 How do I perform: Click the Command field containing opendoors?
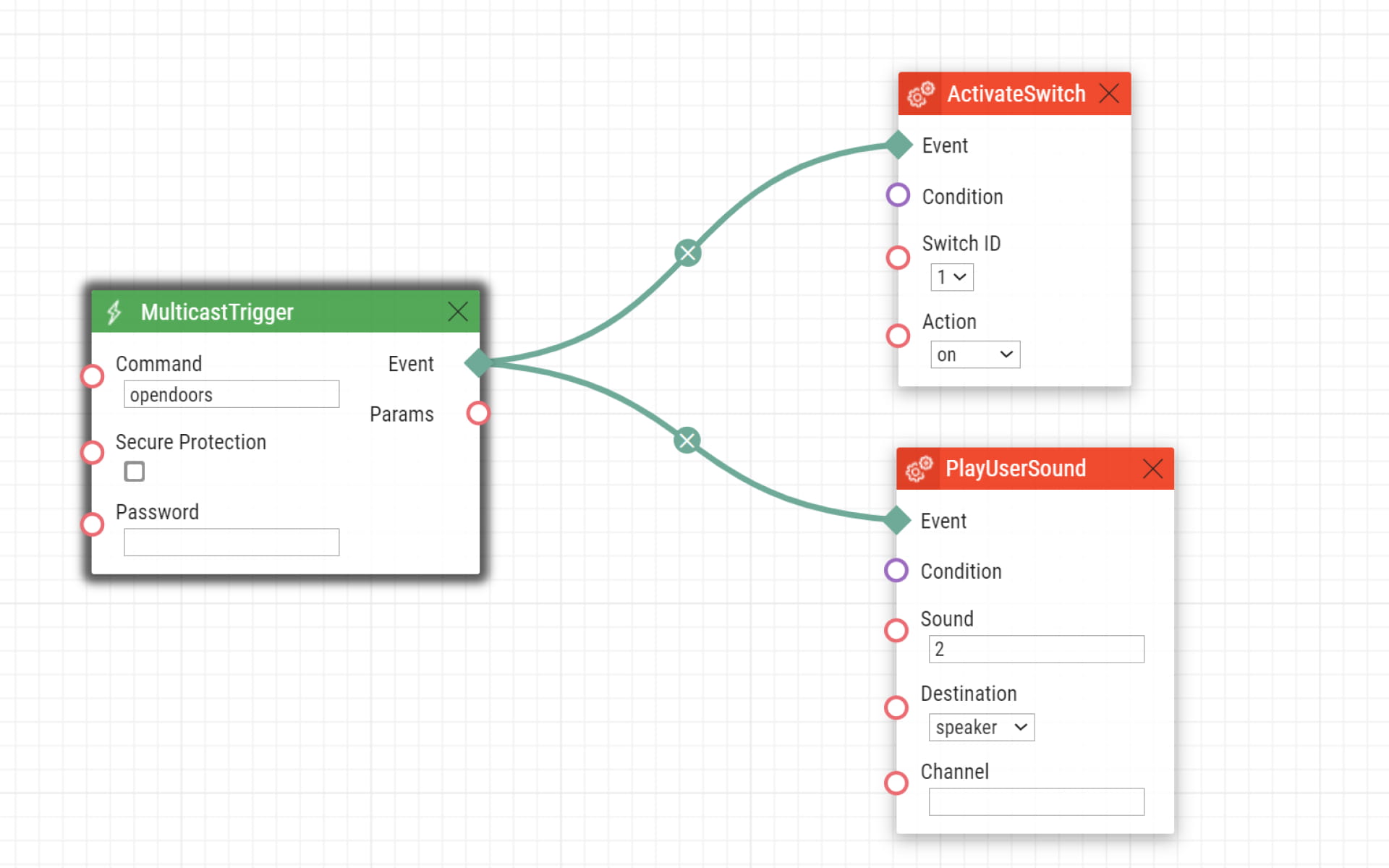[231, 394]
